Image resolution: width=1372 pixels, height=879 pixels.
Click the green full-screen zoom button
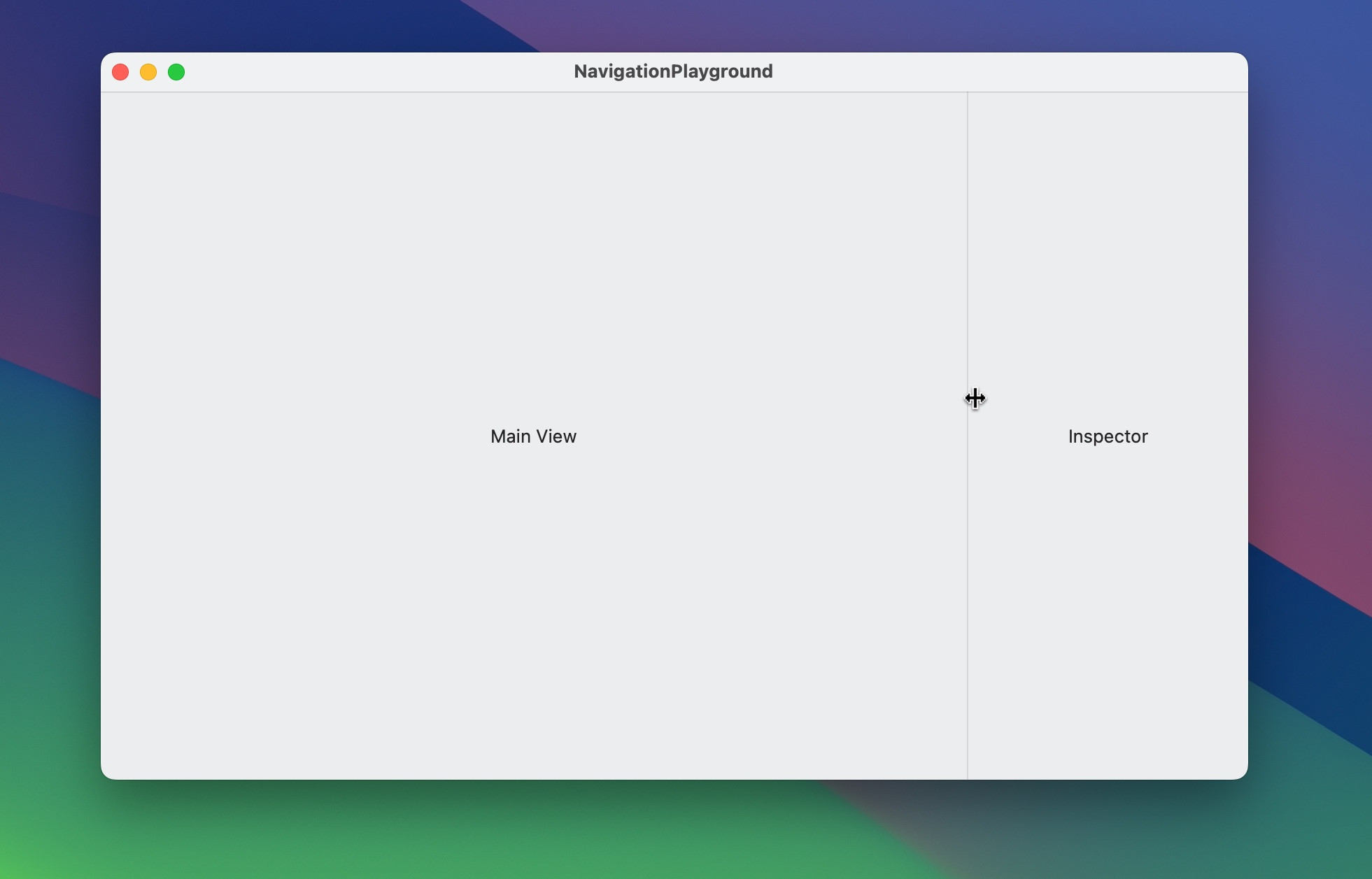176,72
